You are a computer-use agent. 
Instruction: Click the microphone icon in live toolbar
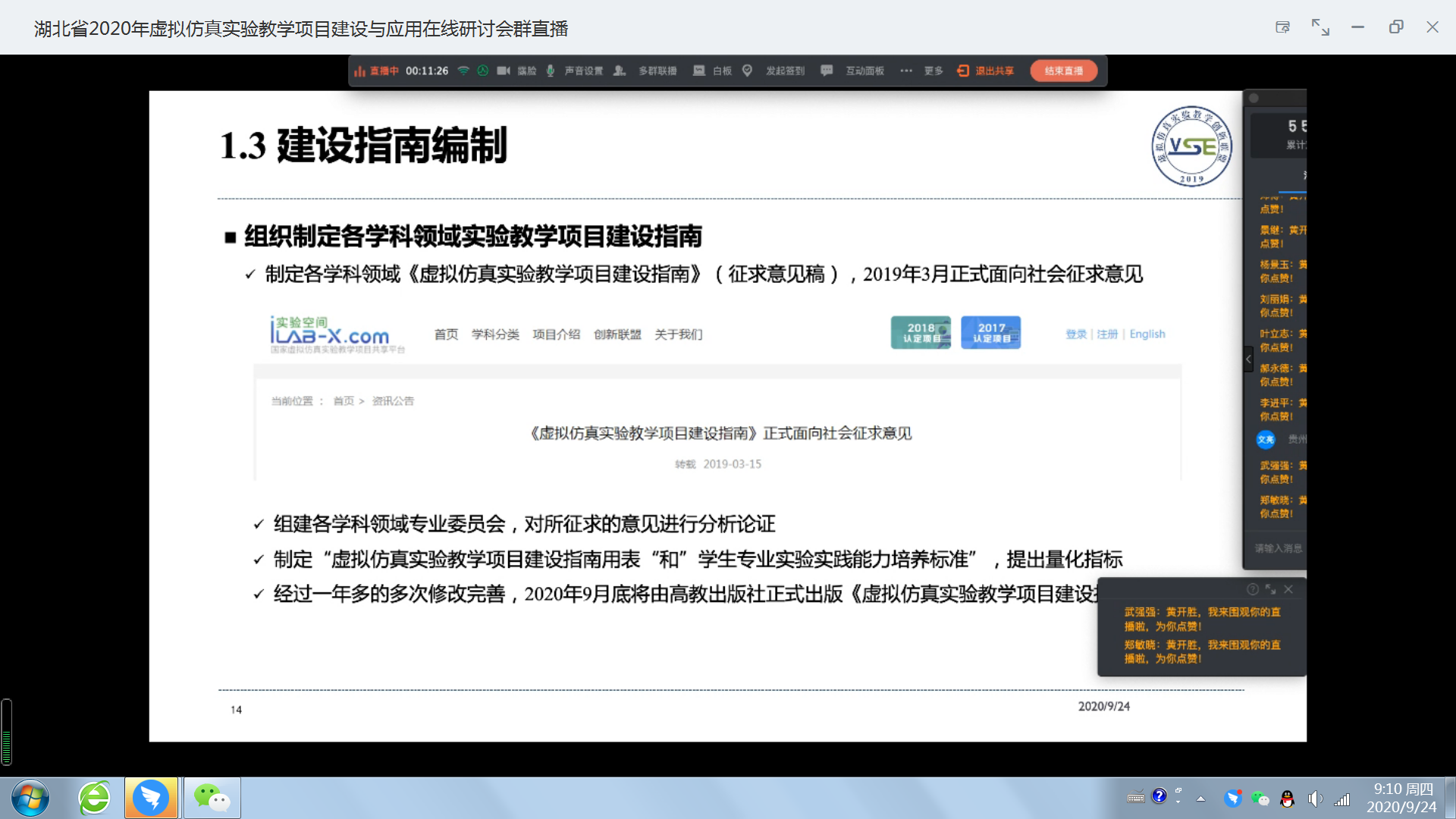551,71
